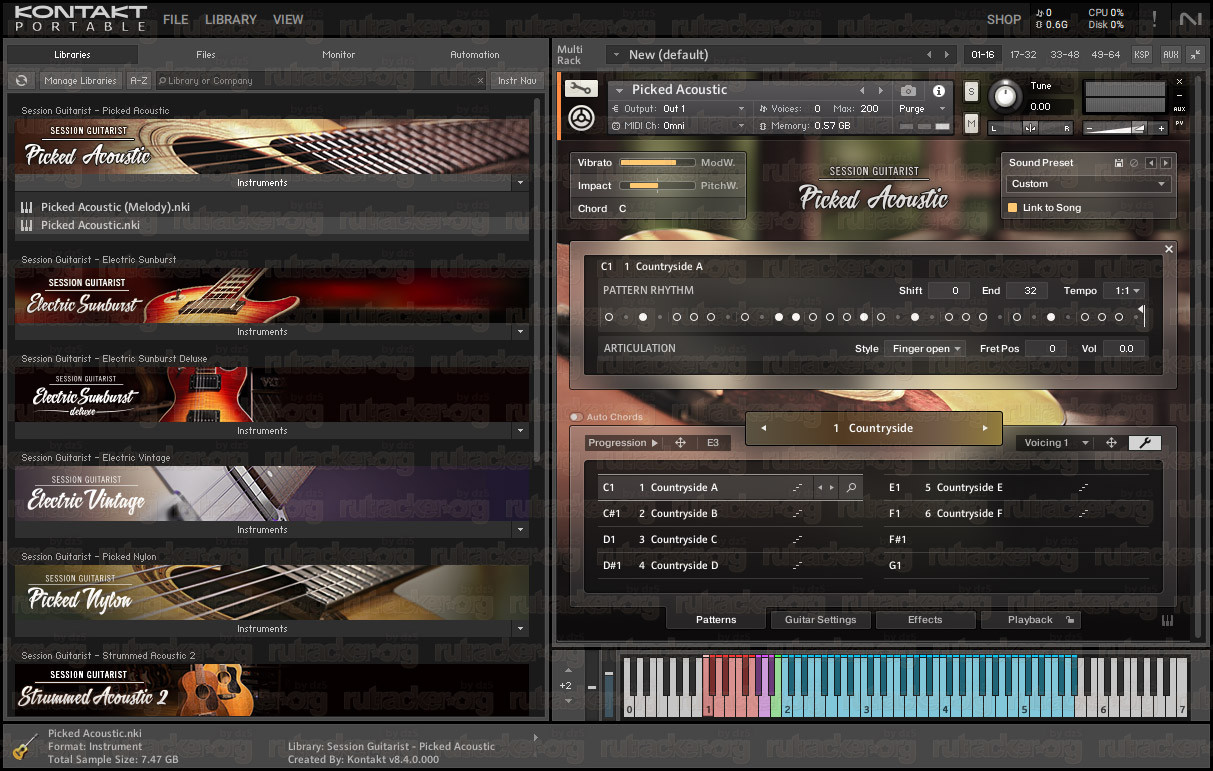Open the Style Finger open dropdown
The height and width of the screenshot is (771, 1213).
coord(925,349)
